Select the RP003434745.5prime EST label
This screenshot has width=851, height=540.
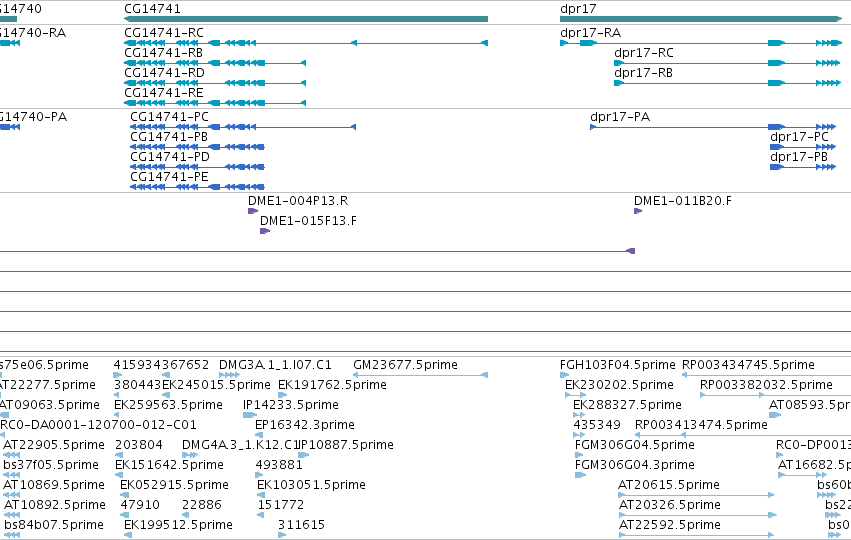click(x=748, y=365)
